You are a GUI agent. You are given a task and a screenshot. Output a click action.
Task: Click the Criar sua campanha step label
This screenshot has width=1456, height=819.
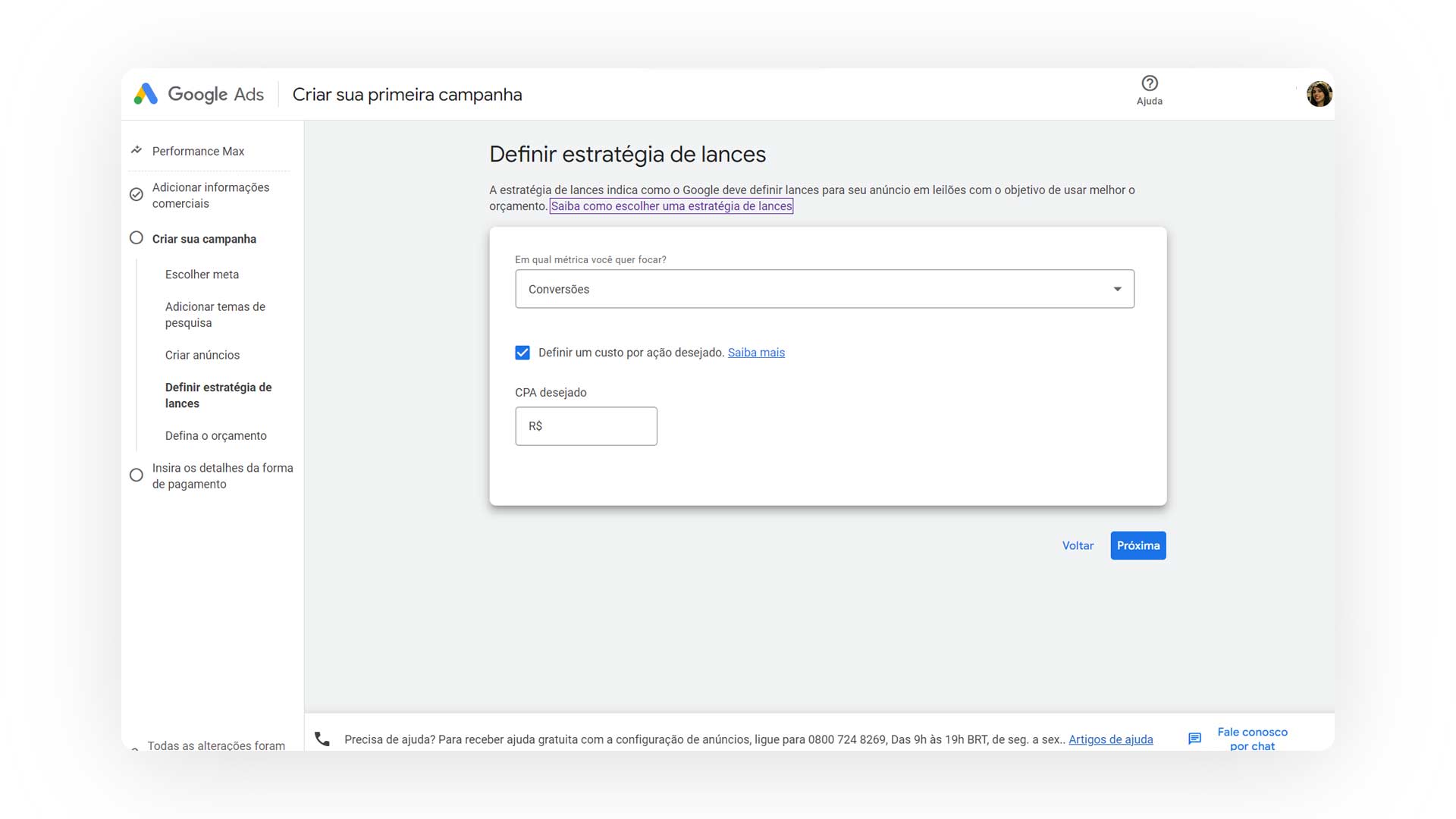click(204, 239)
